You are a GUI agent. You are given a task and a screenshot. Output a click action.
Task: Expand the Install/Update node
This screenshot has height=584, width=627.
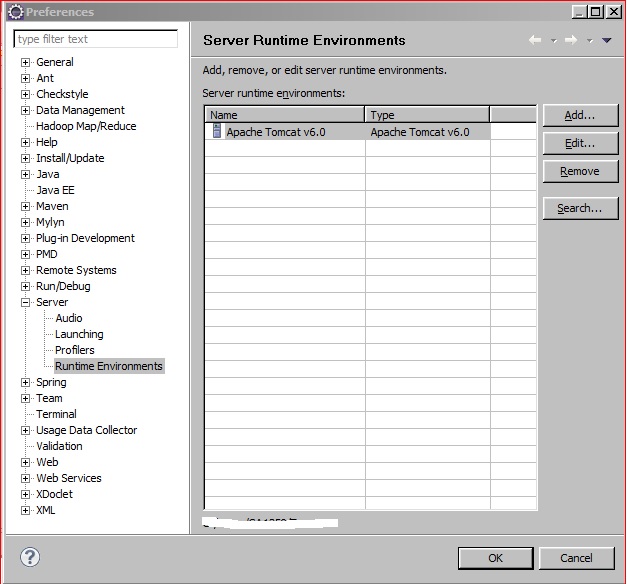[x=26, y=158]
